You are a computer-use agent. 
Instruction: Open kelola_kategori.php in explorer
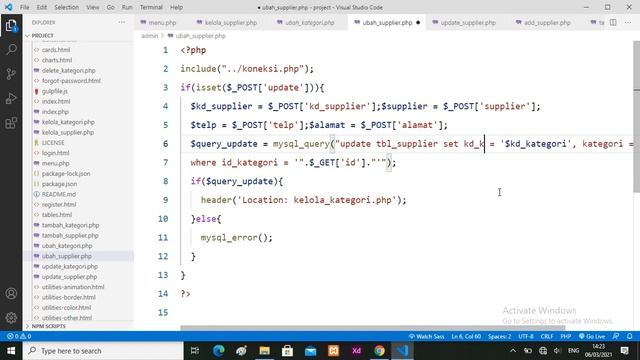coord(68,122)
